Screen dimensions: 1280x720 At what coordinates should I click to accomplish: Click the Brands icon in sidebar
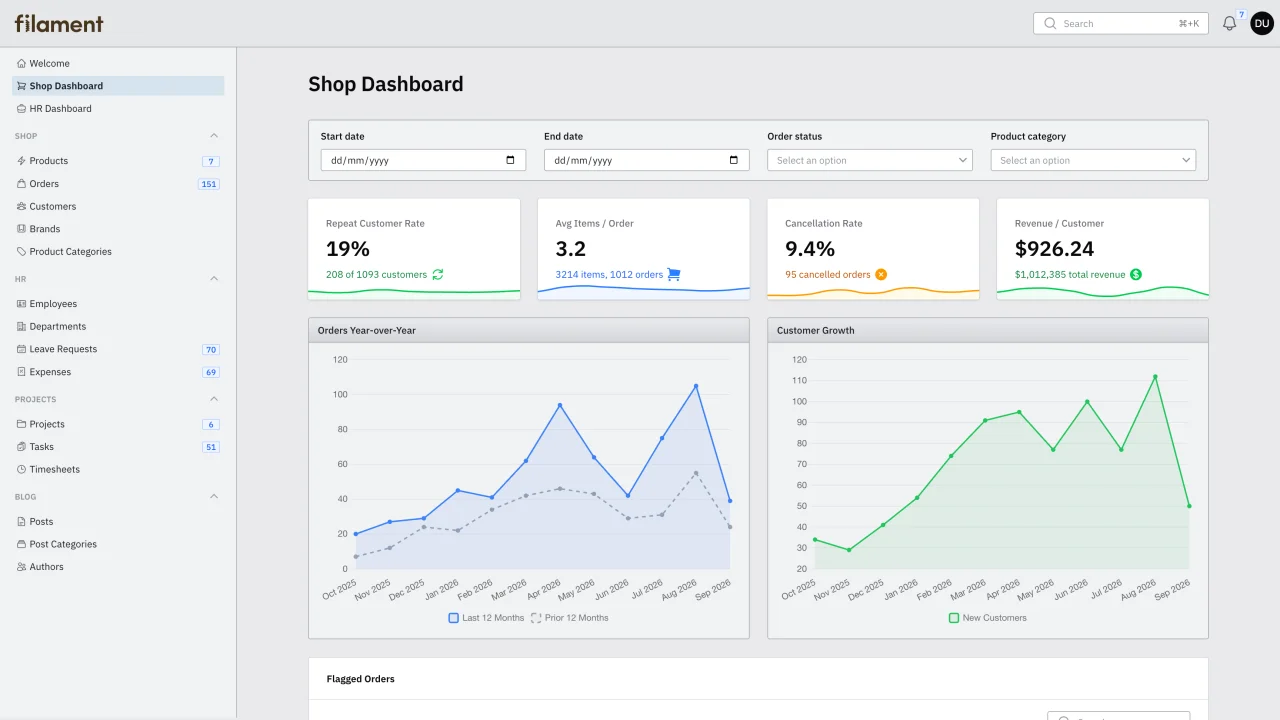(x=21, y=229)
